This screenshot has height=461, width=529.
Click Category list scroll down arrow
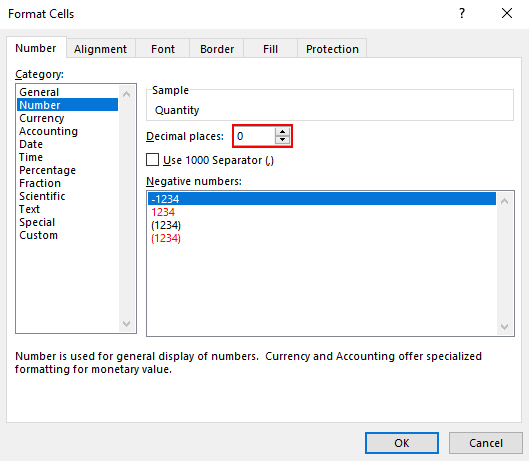click(x=127, y=324)
